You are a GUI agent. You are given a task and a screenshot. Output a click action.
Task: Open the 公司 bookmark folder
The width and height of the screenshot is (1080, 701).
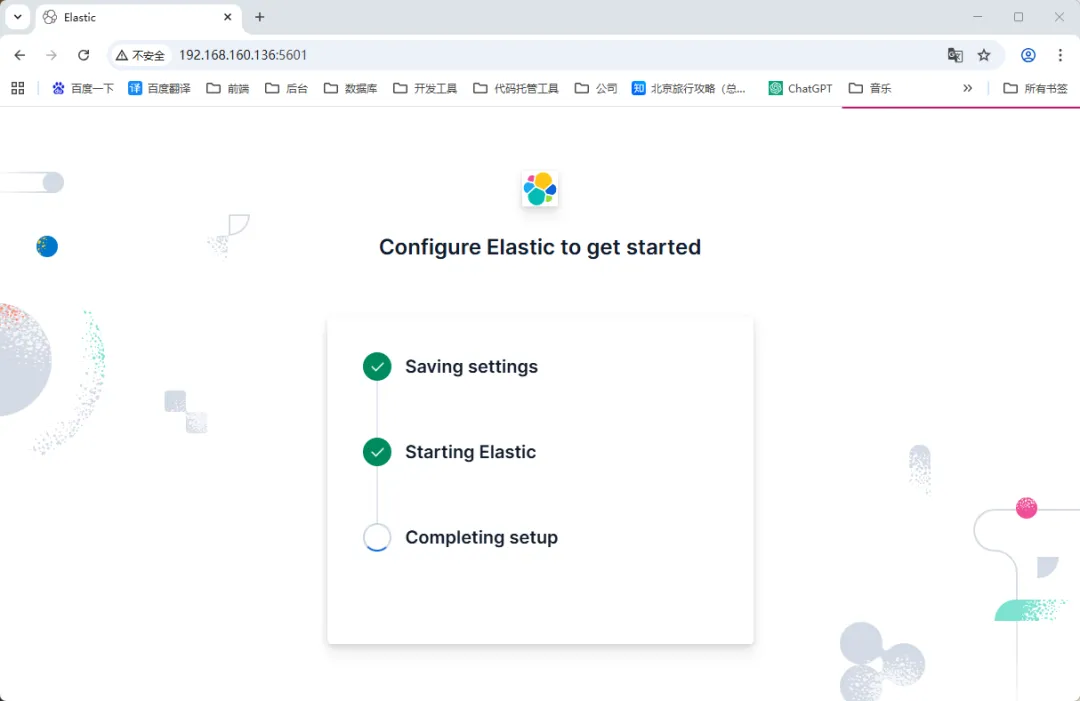tap(596, 88)
